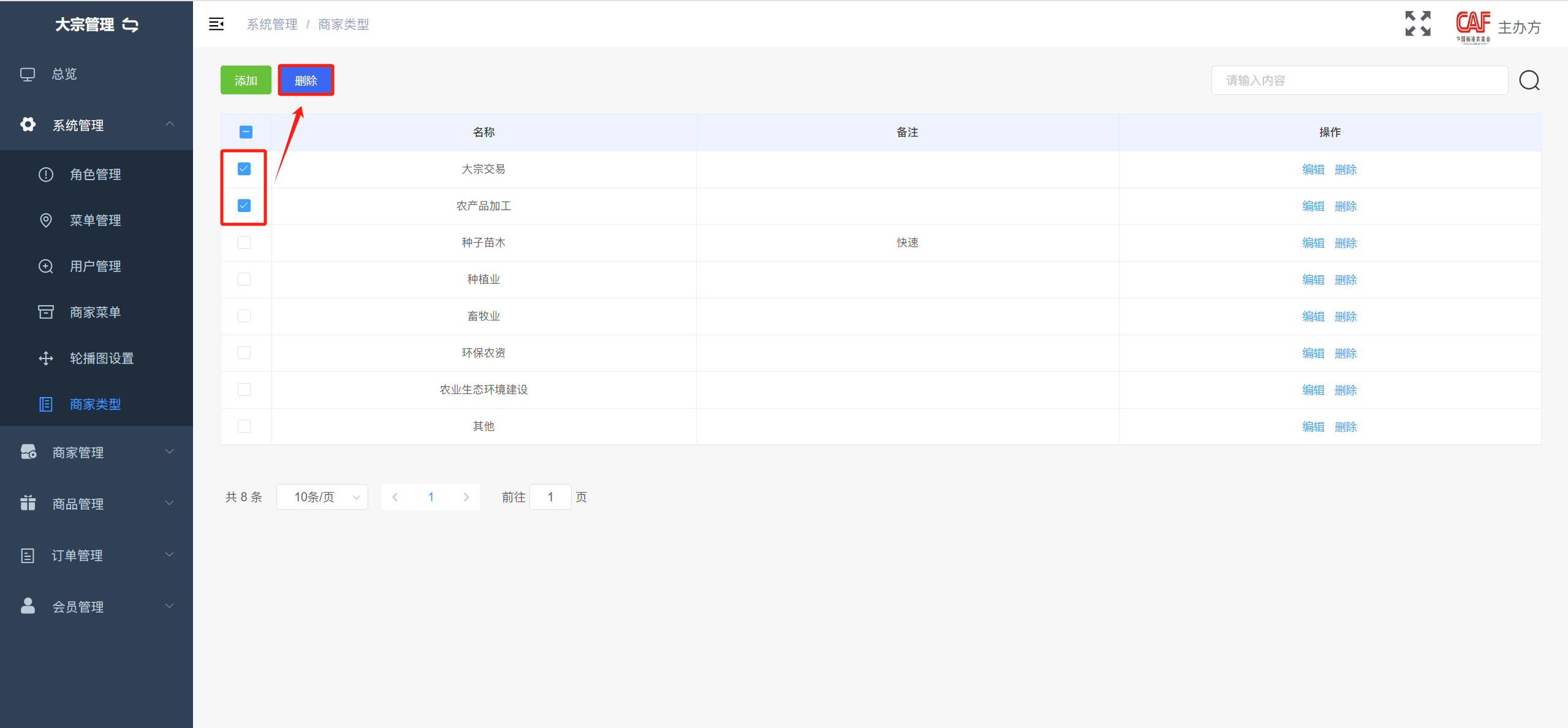The height and width of the screenshot is (728, 1568).
Task: Toggle the select-all header checkbox
Action: (x=246, y=132)
